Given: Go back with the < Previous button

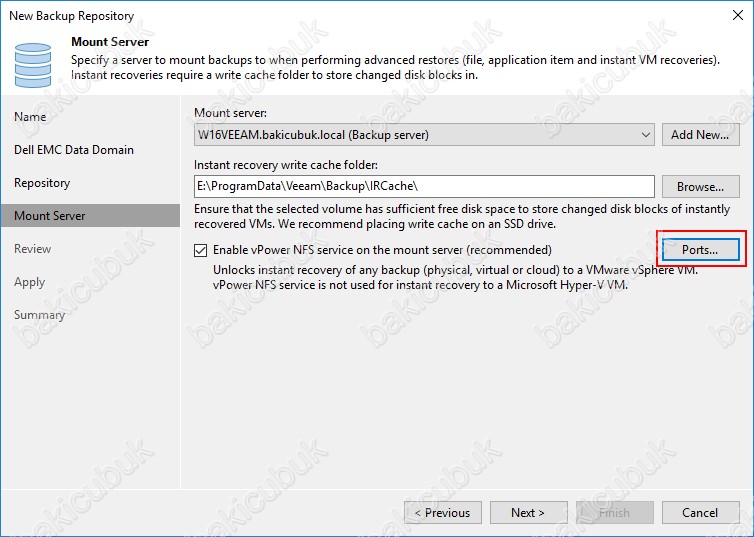Looking at the screenshot, I should [443, 513].
